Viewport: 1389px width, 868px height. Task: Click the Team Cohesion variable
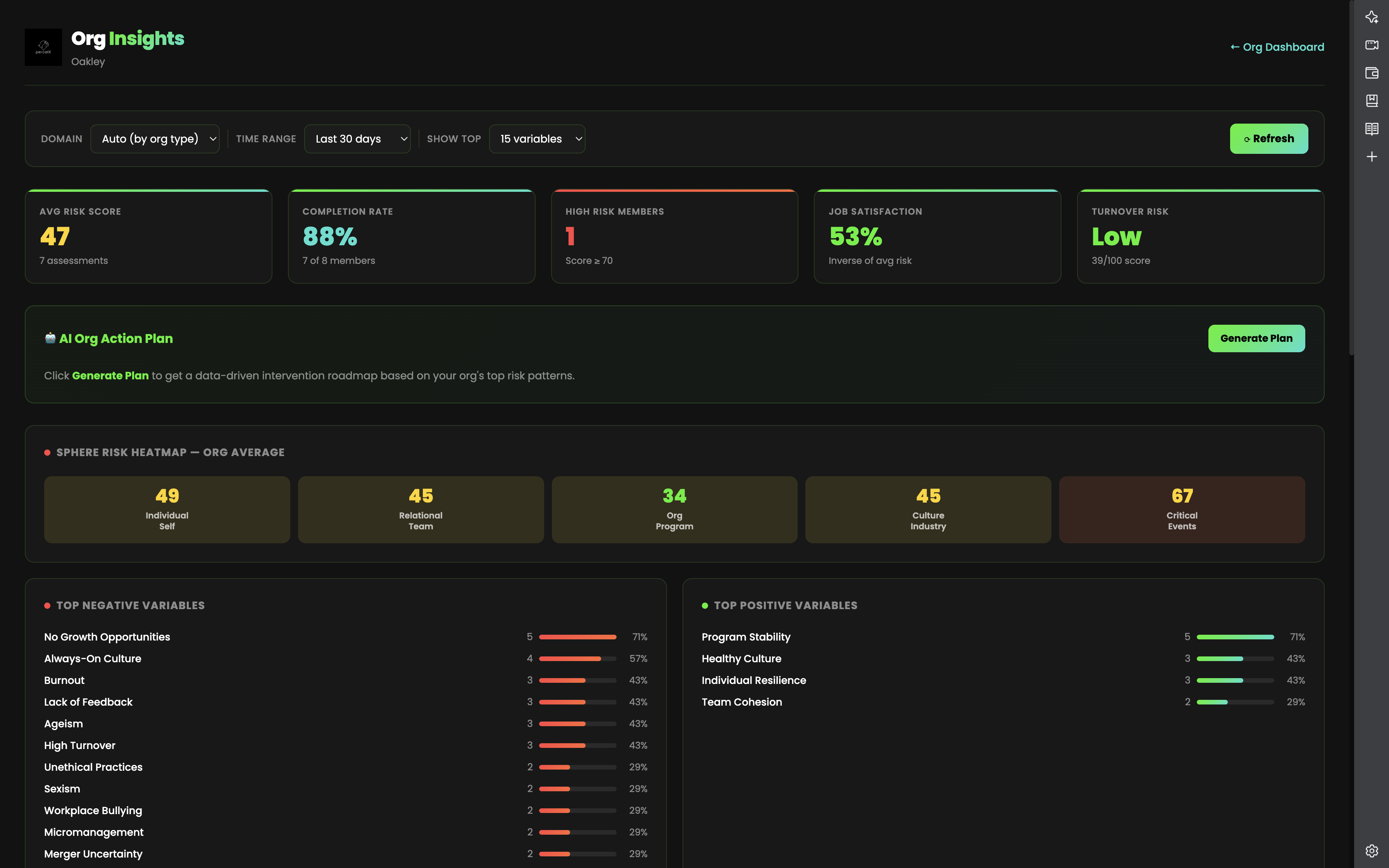pos(741,702)
